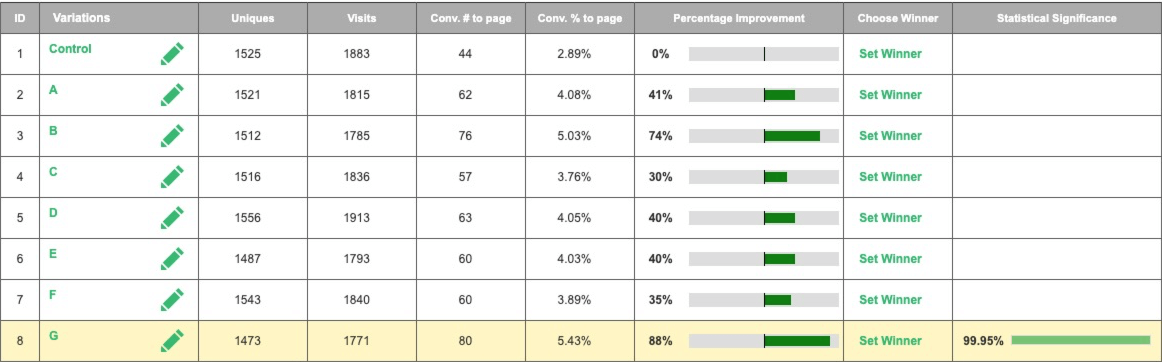1162x362 pixels.
Task: Open the pencil editor for variation B
Action: click(x=172, y=136)
